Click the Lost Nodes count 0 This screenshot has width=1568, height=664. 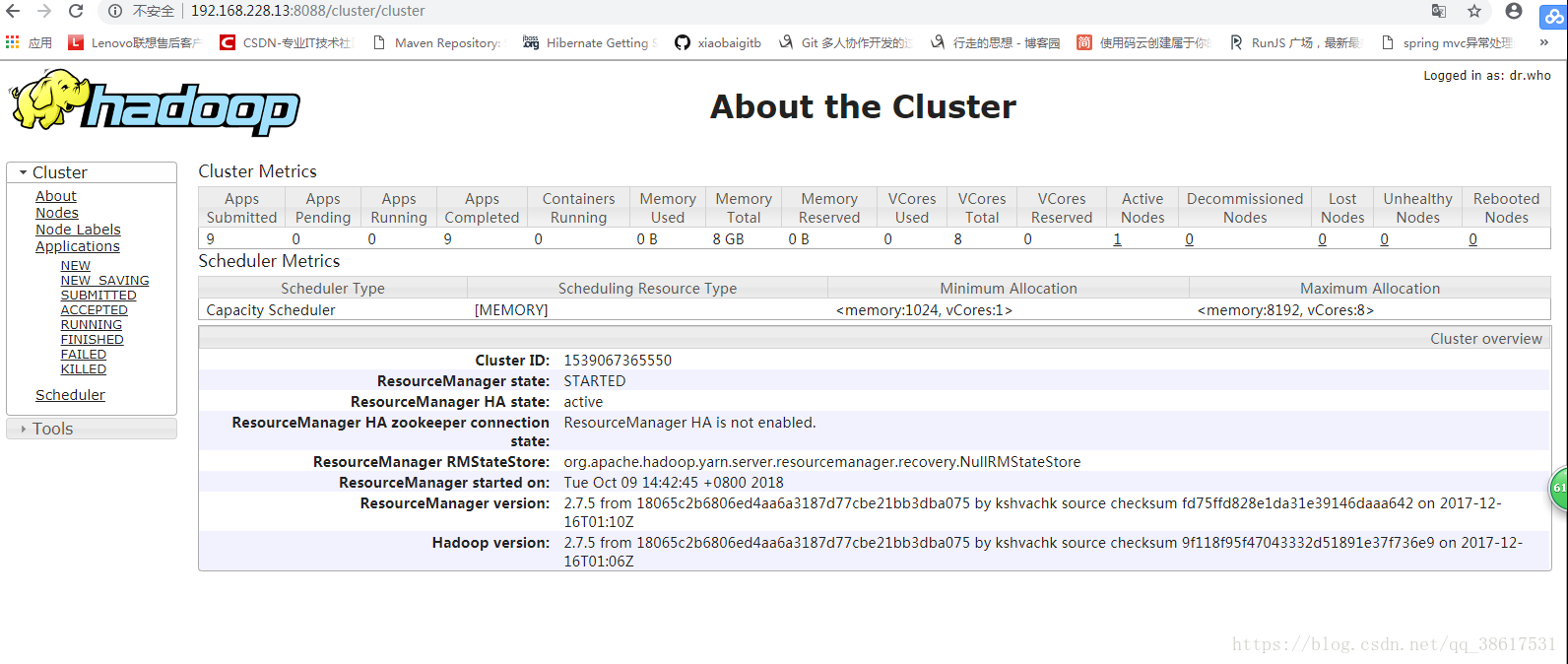pos(1322,239)
